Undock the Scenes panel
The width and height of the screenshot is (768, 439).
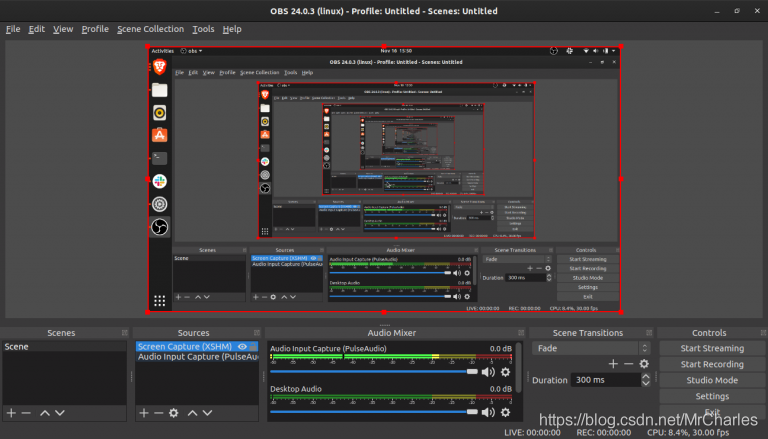125,333
